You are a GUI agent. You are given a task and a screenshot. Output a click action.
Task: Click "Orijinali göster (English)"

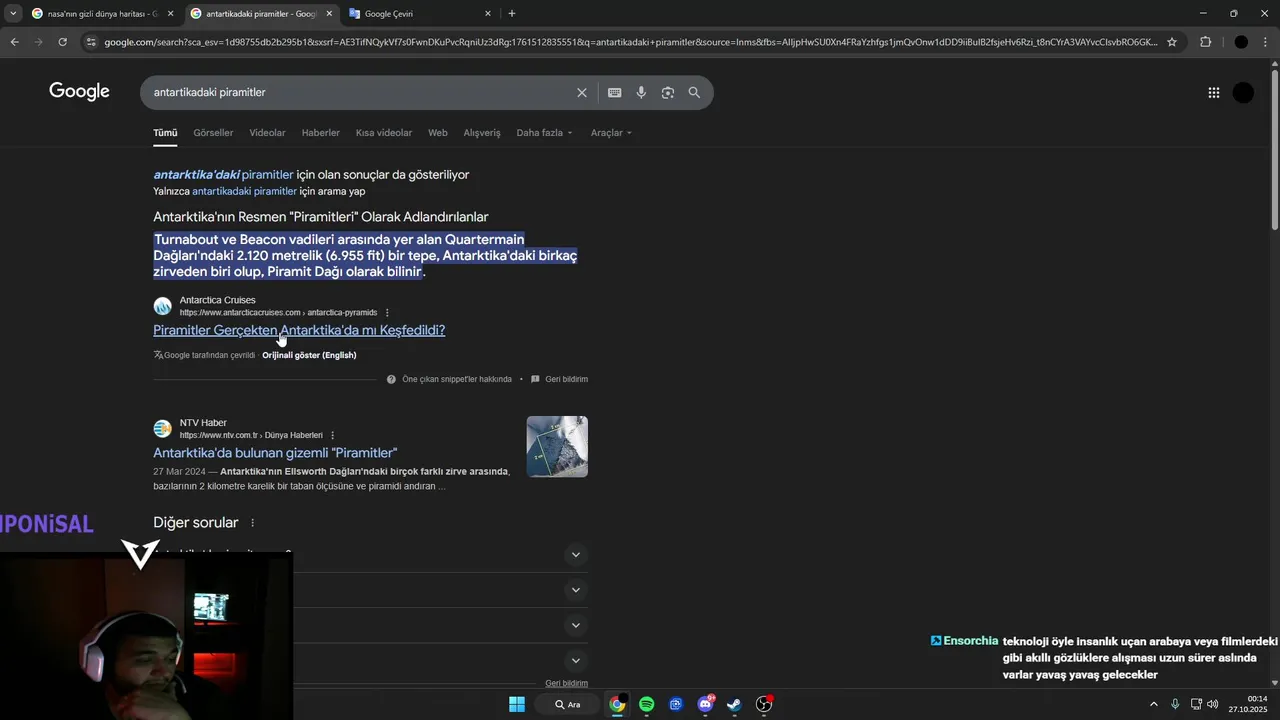(x=309, y=355)
